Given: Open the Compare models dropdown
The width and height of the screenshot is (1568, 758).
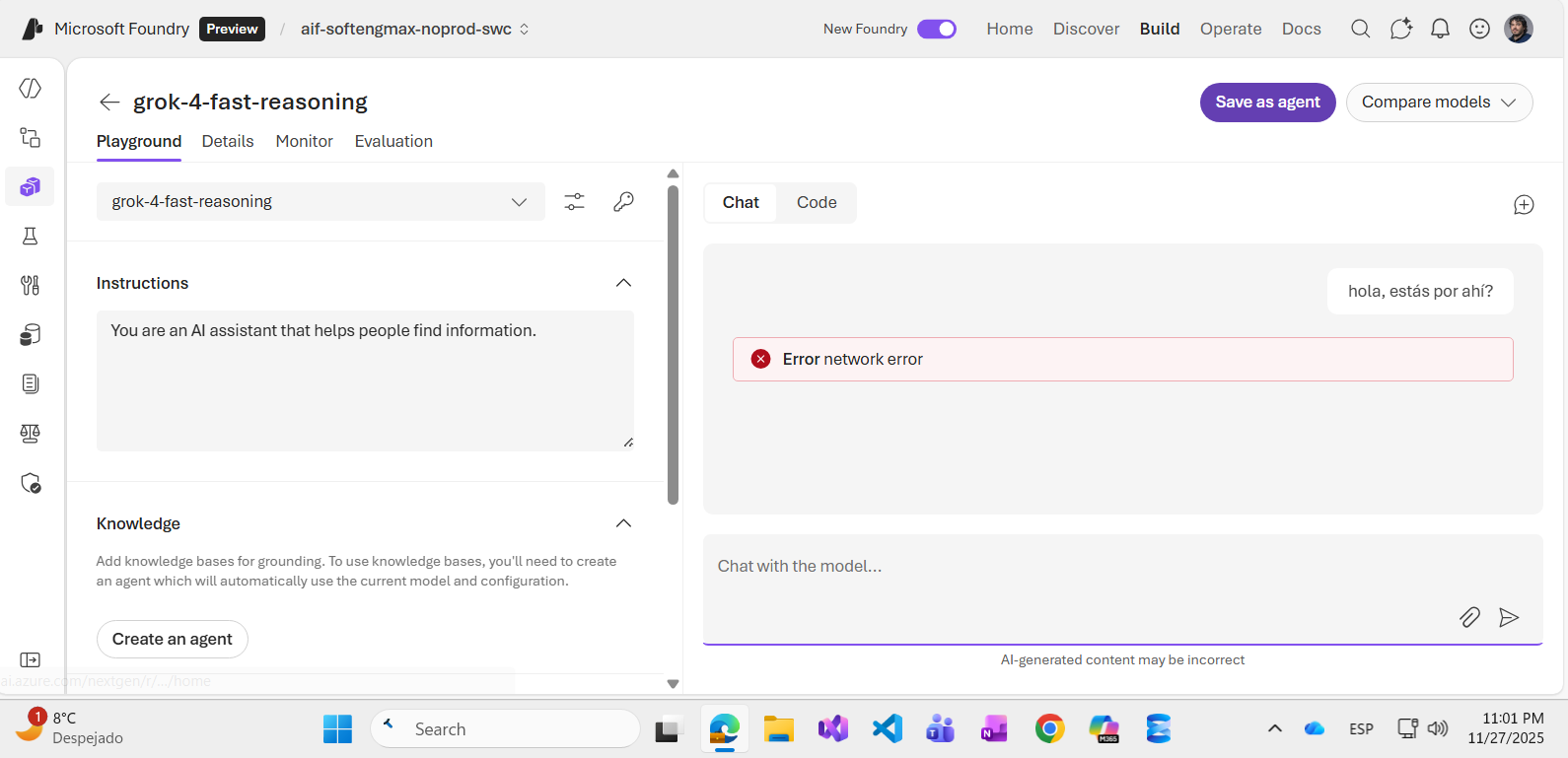Looking at the screenshot, I should [x=1439, y=103].
